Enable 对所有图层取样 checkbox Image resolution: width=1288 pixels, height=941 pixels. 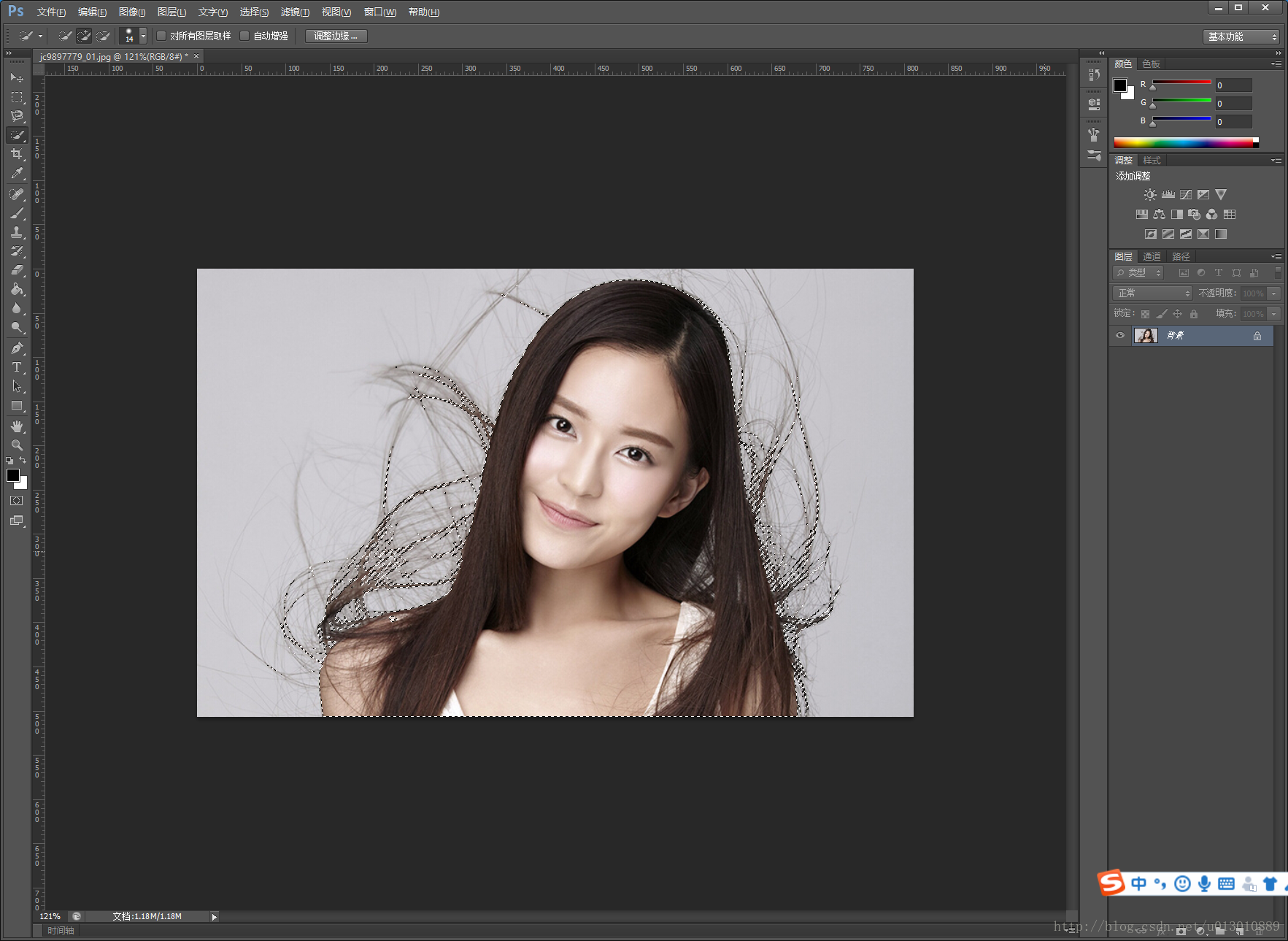(x=162, y=36)
